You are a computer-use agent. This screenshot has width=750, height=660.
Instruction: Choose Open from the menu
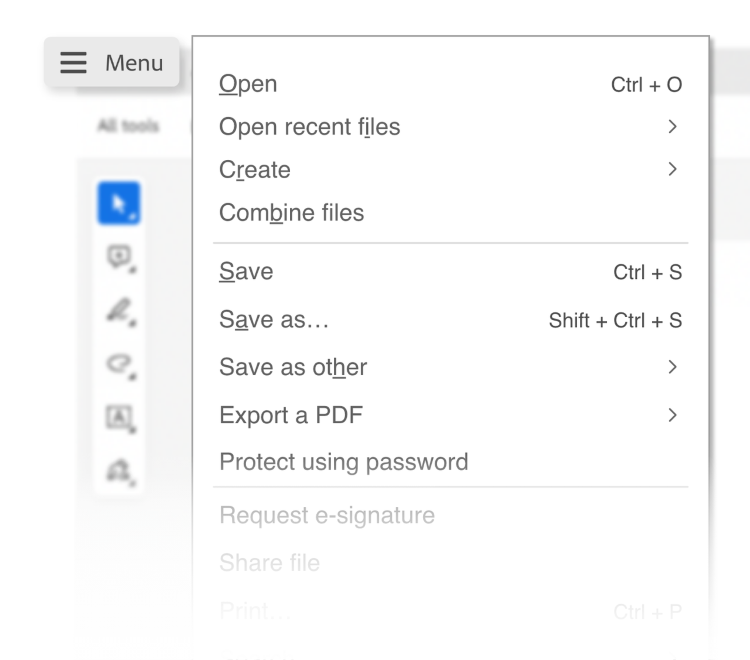(x=248, y=85)
